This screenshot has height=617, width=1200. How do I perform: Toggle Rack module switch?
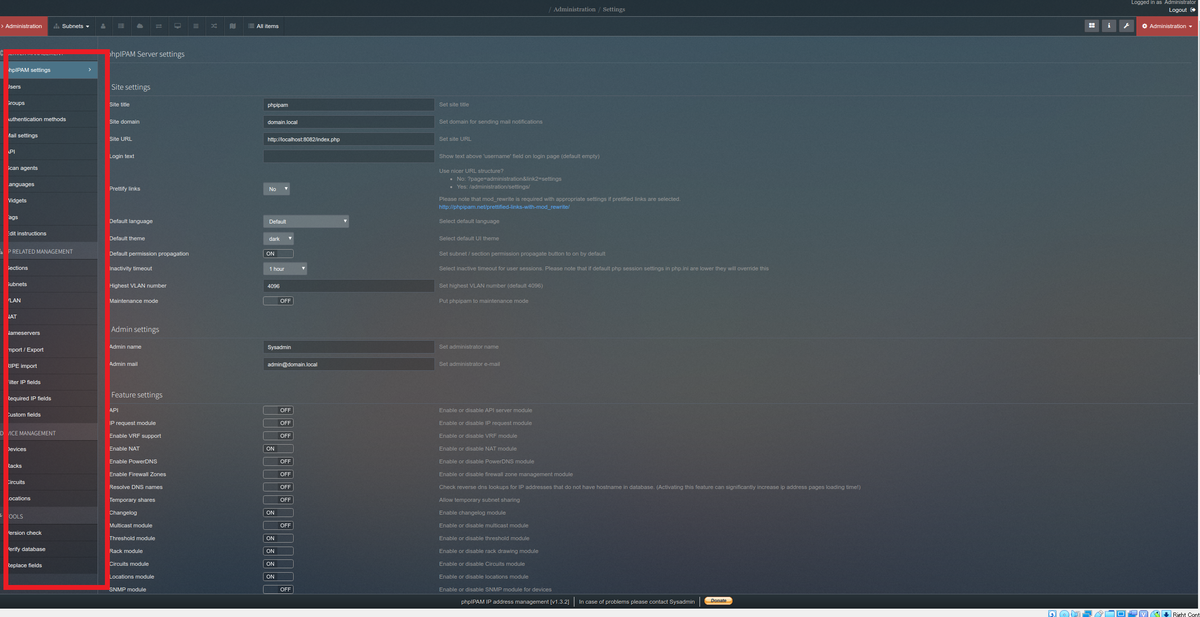[278, 551]
